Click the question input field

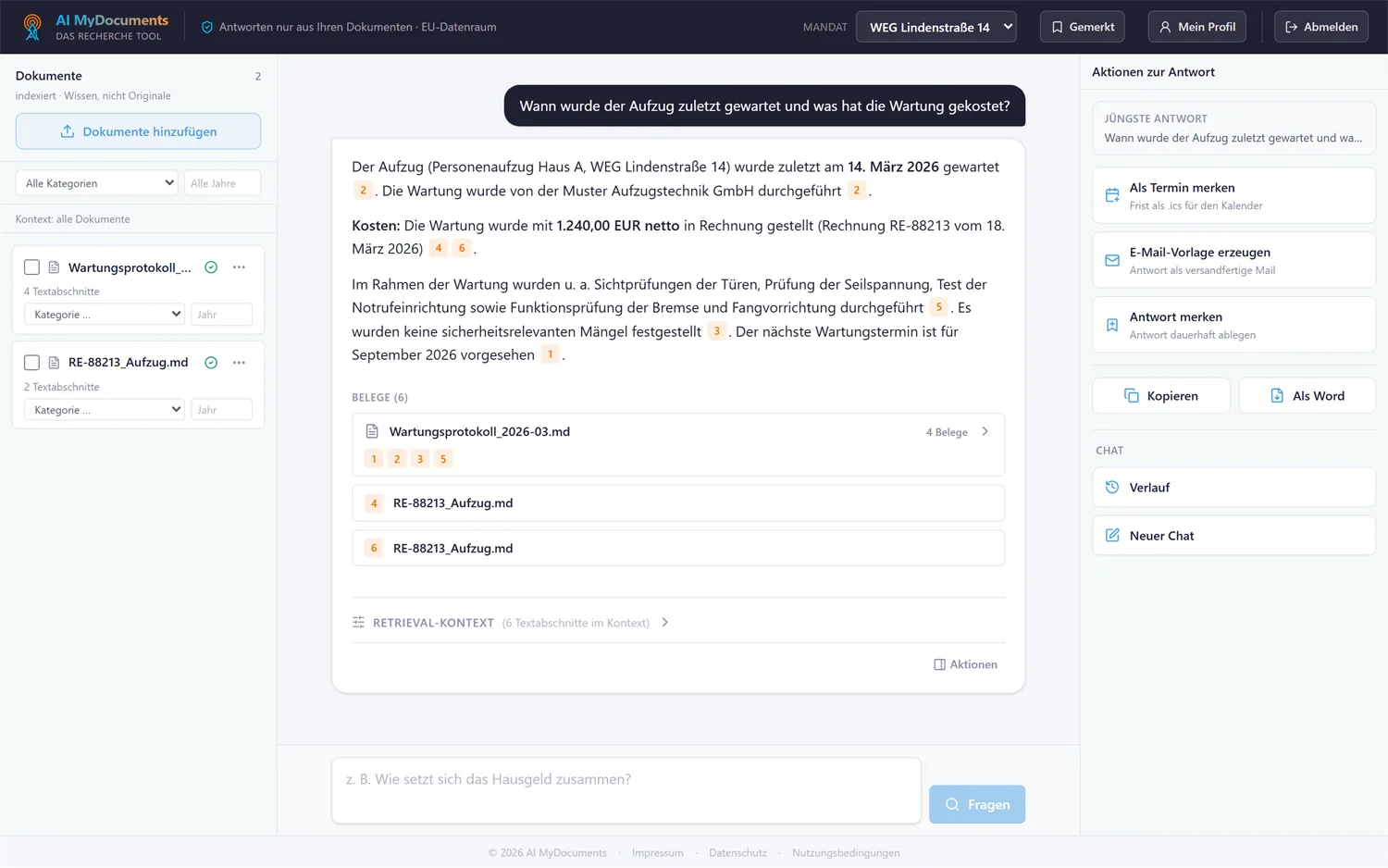click(x=626, y=790)
